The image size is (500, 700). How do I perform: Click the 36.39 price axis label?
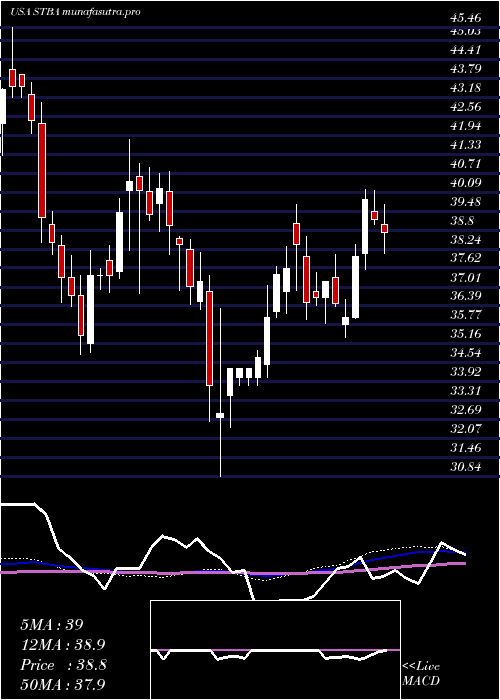[466, 296]
